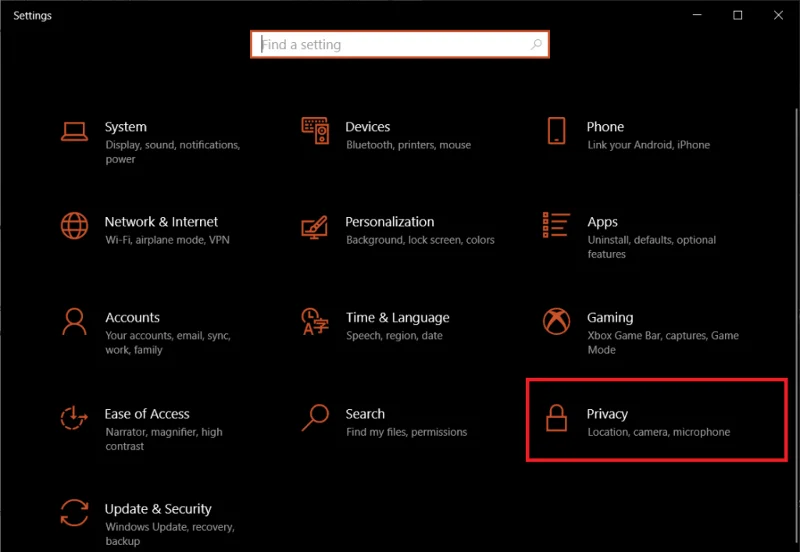
Task: Close the Settings window
Action: [x=778, y=15]
